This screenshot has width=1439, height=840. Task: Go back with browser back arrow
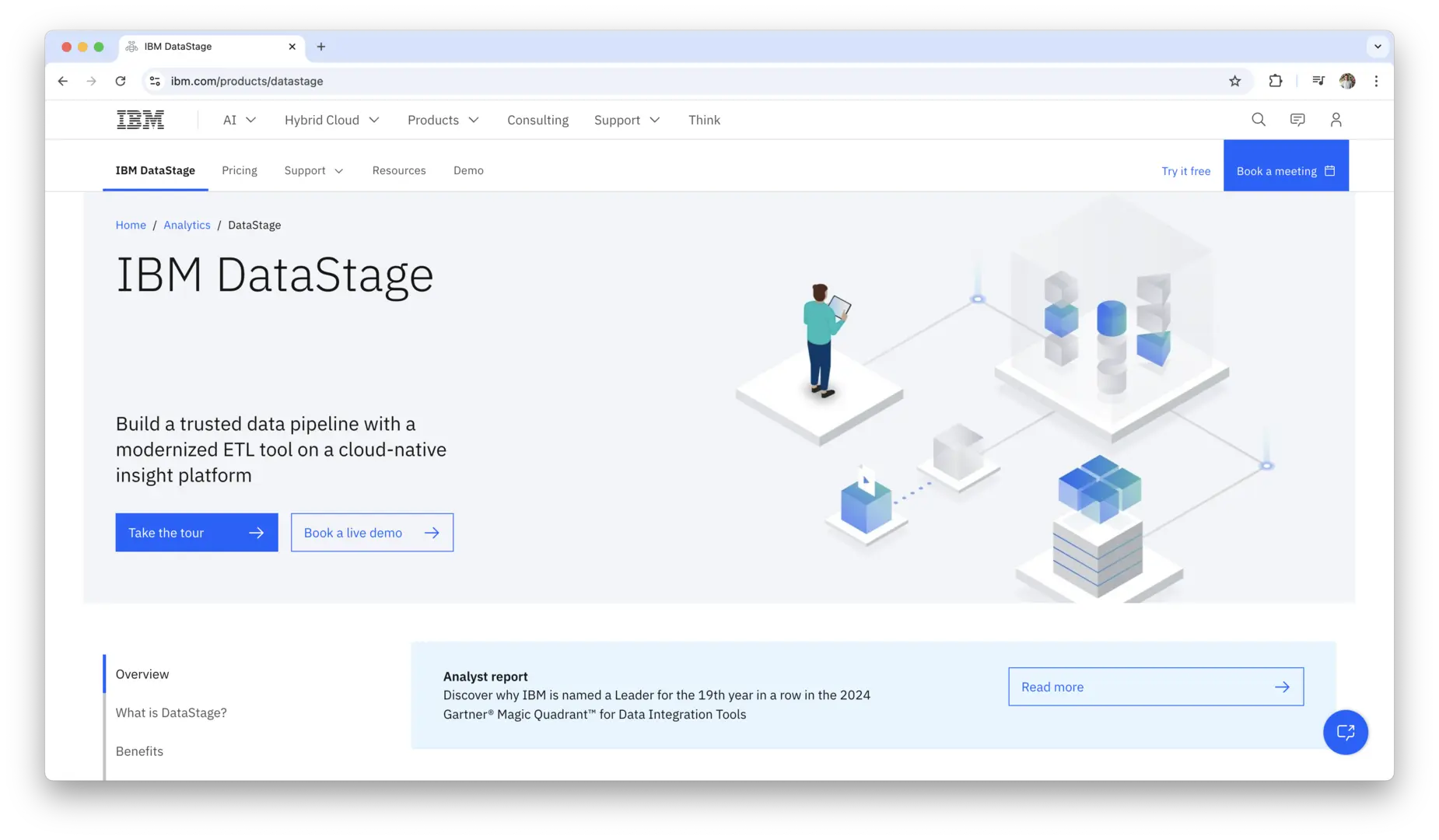tap(63, 81)
